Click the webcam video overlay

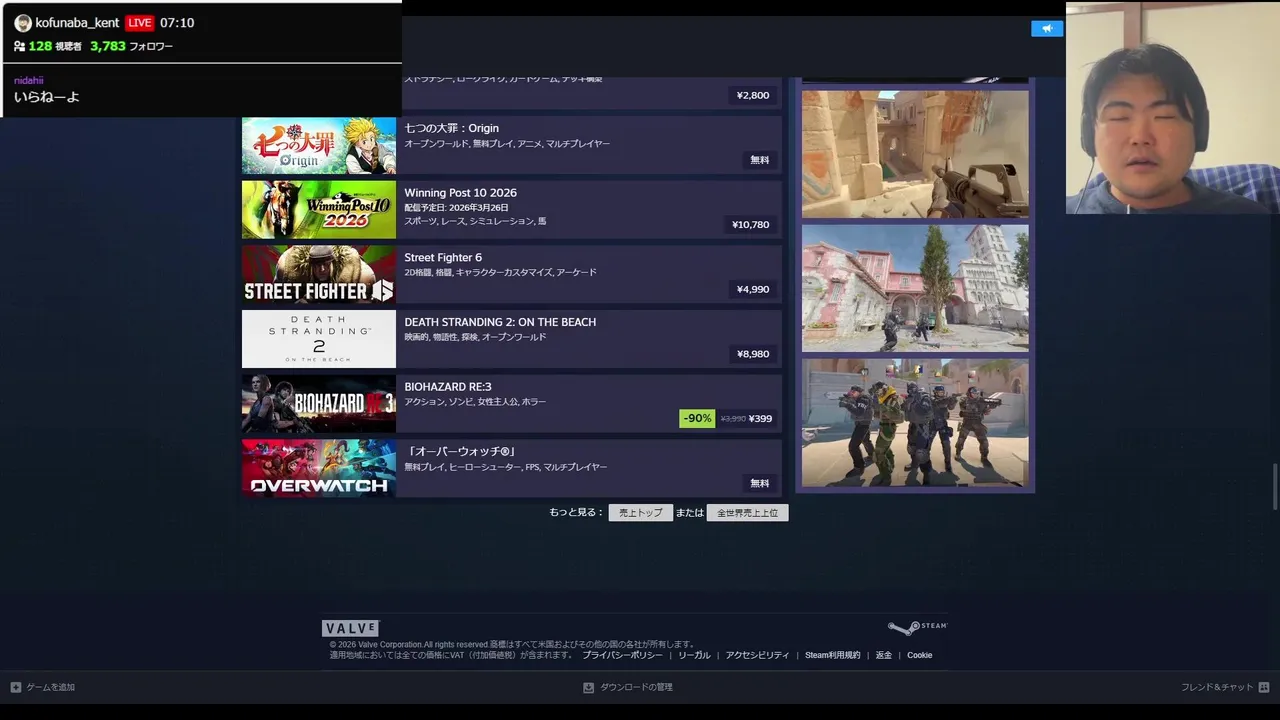point(1172,108)
